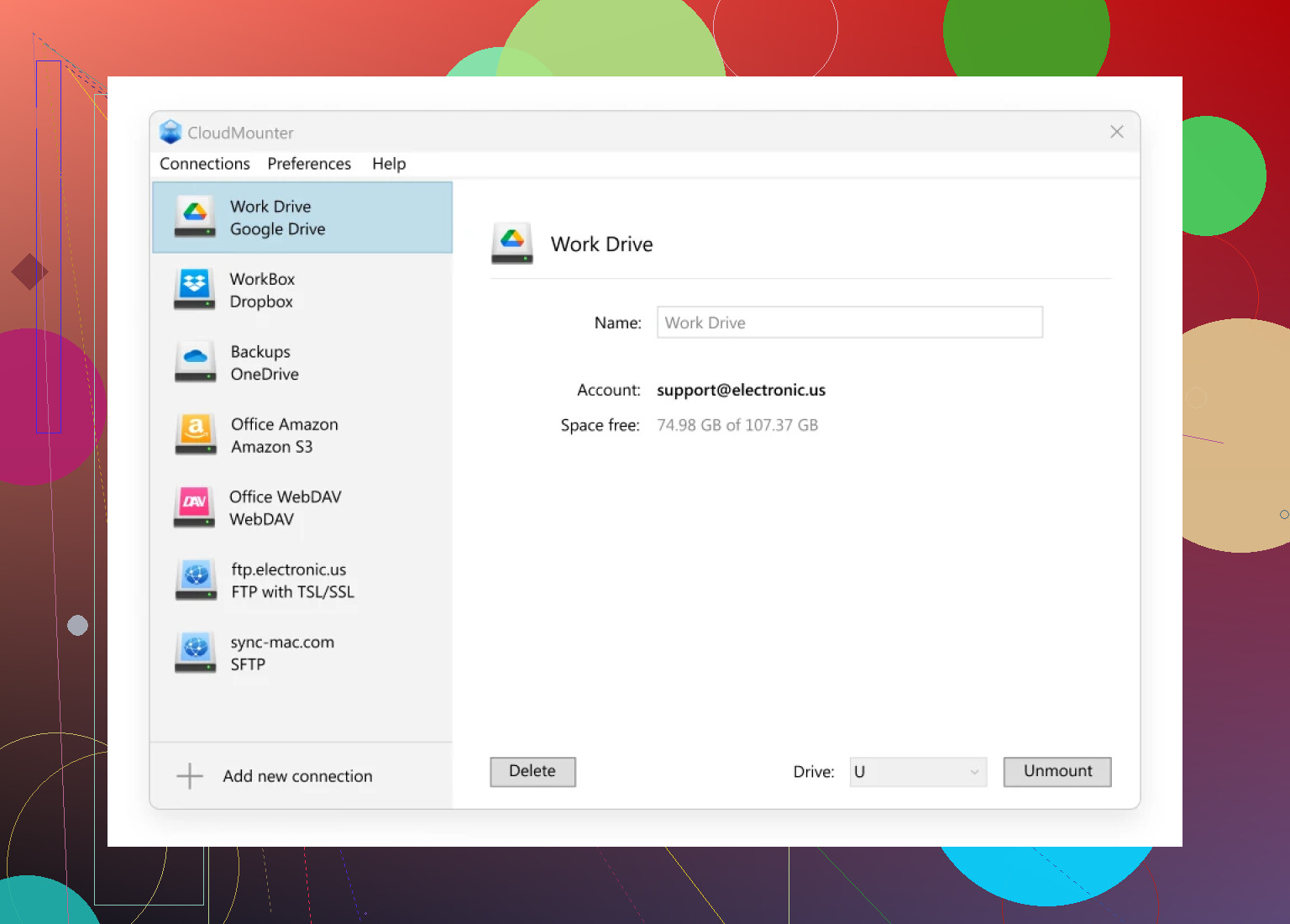The width and height of the screenshot is (1290, 924).
Task: Click the '74.98 GB of 107.37 GB' value
Action: click(x=737, y=425)
